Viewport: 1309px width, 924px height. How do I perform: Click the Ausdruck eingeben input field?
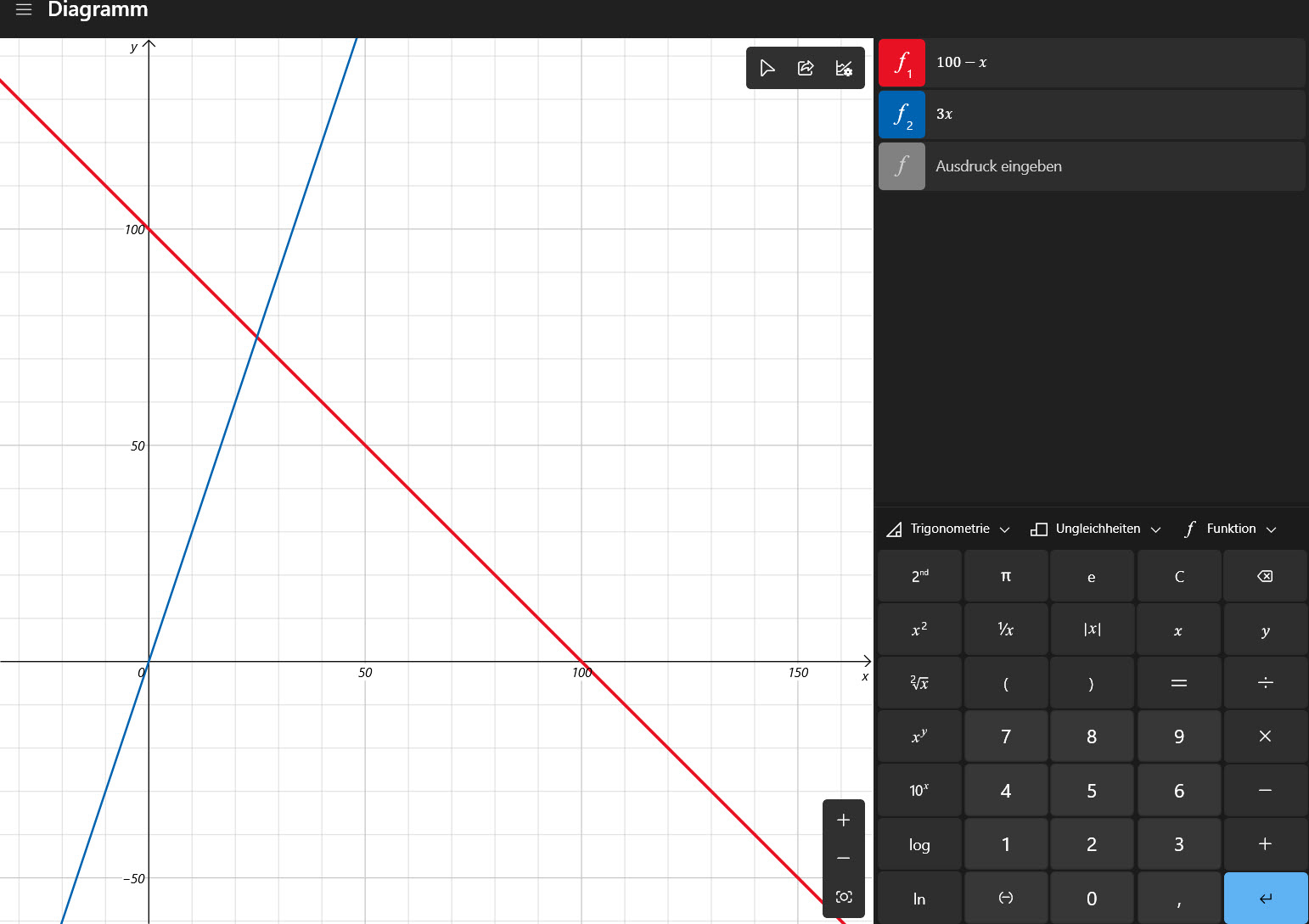1114,166
